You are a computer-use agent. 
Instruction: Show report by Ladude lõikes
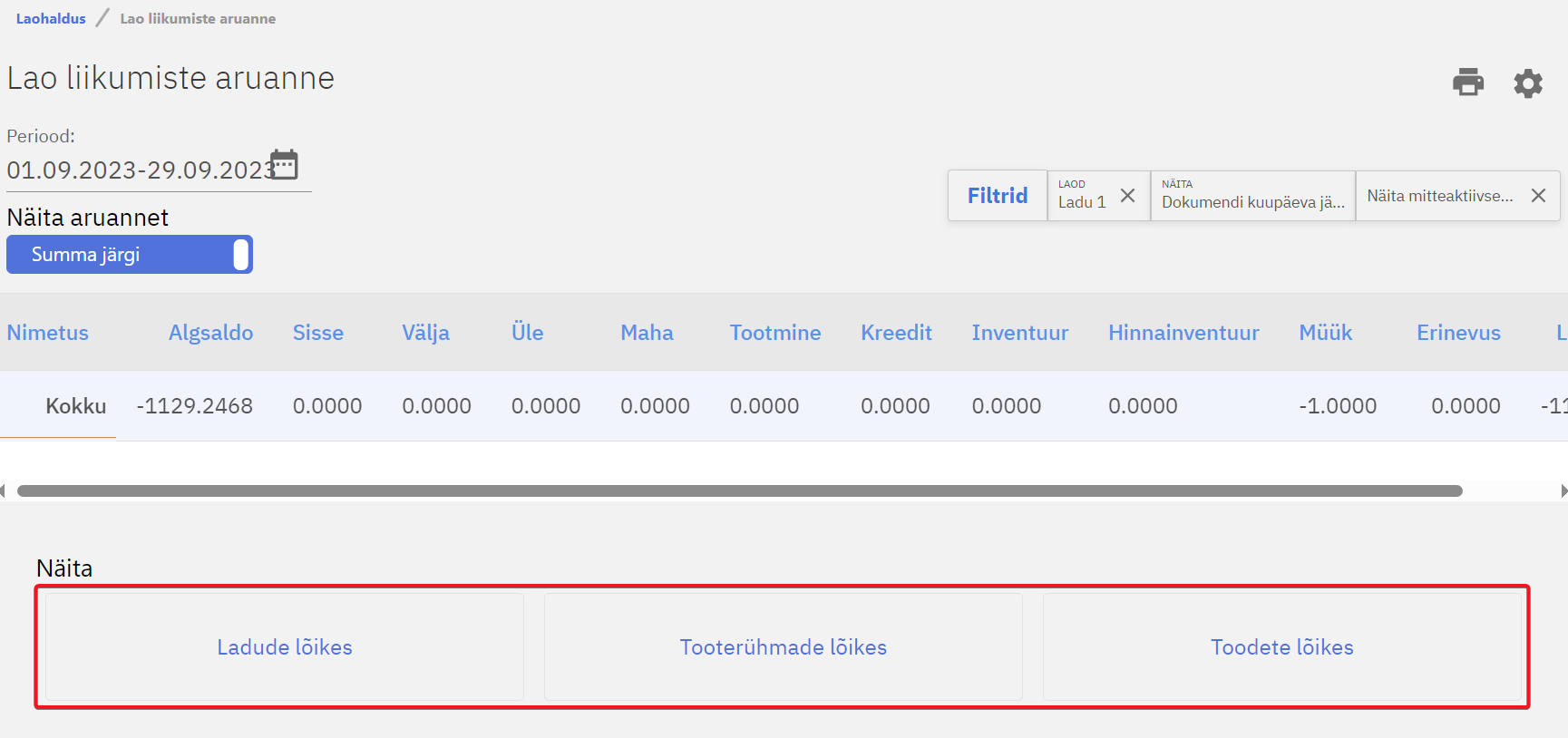point(285,647)
